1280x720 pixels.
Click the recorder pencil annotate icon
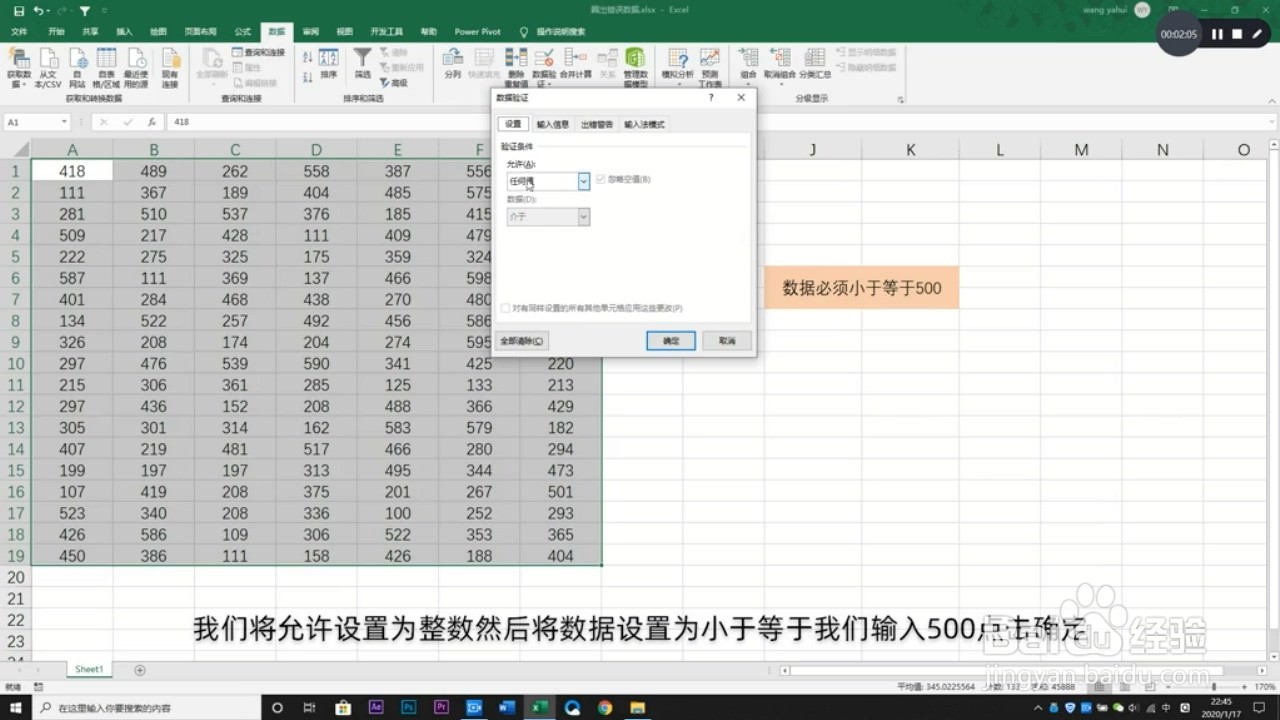point(1258,34)
